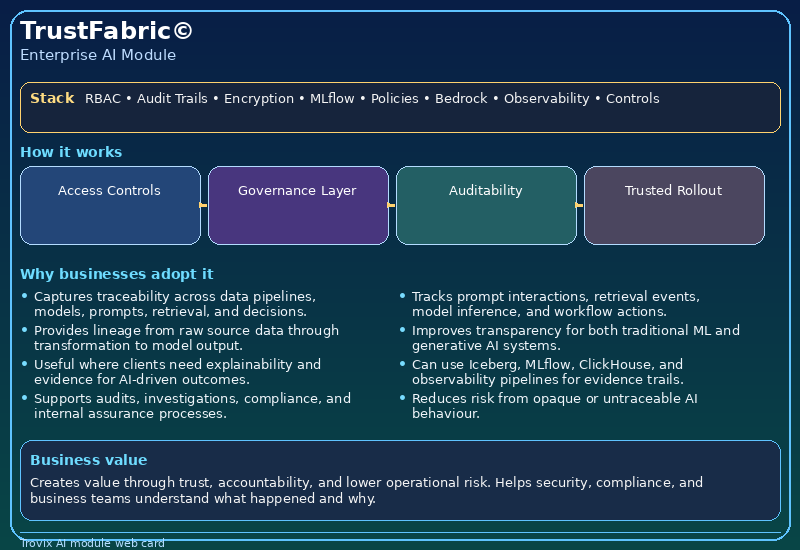
Task: Select Encryption in the Stack list
Action: tap(259, 98)
